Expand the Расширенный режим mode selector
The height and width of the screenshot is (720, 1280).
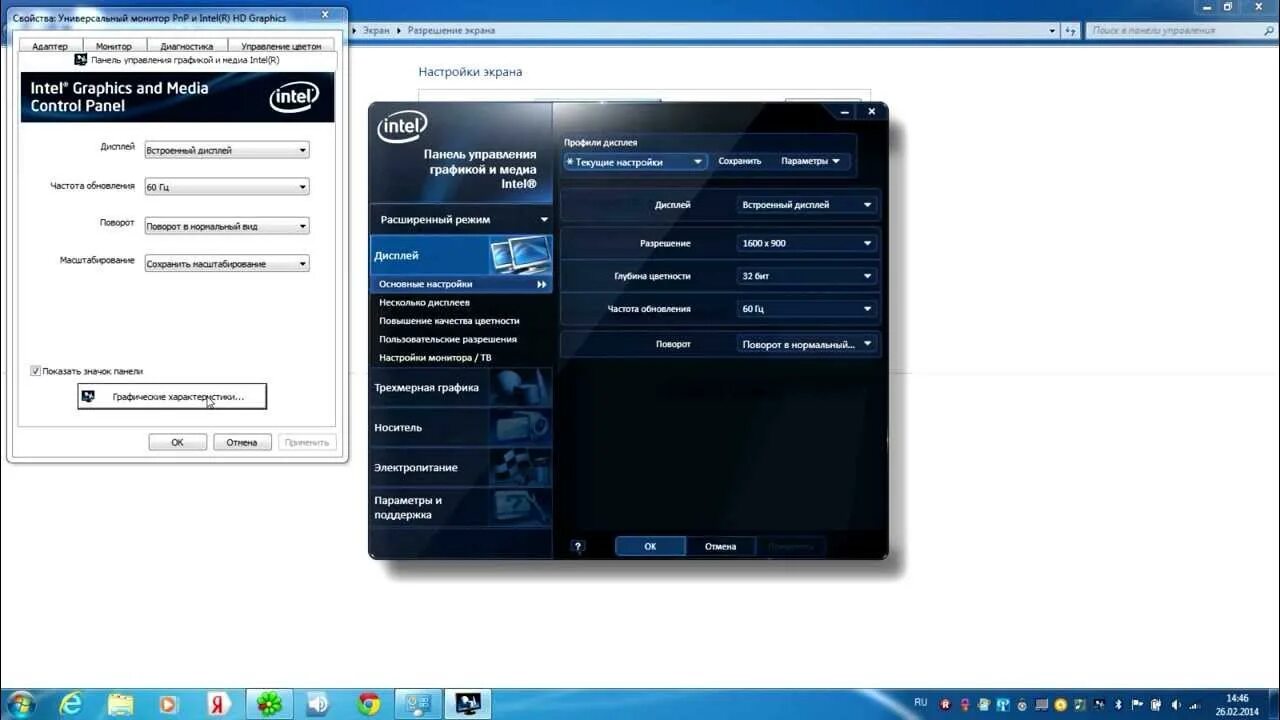click(461, 219)
